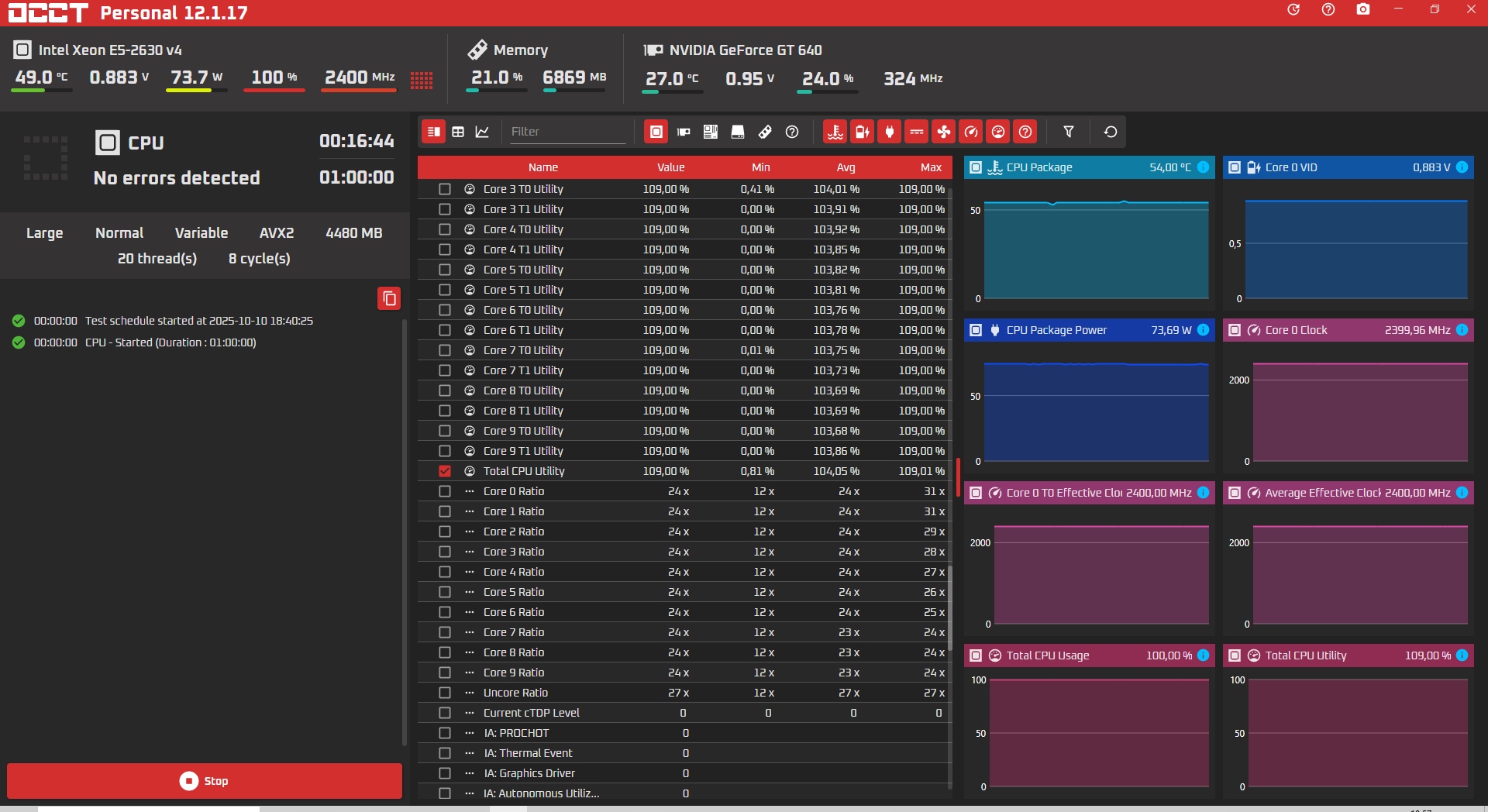1488x812 pixels.
Task: Enable the Uncore Ratio checkbox
Action: (x=444, y=693)
